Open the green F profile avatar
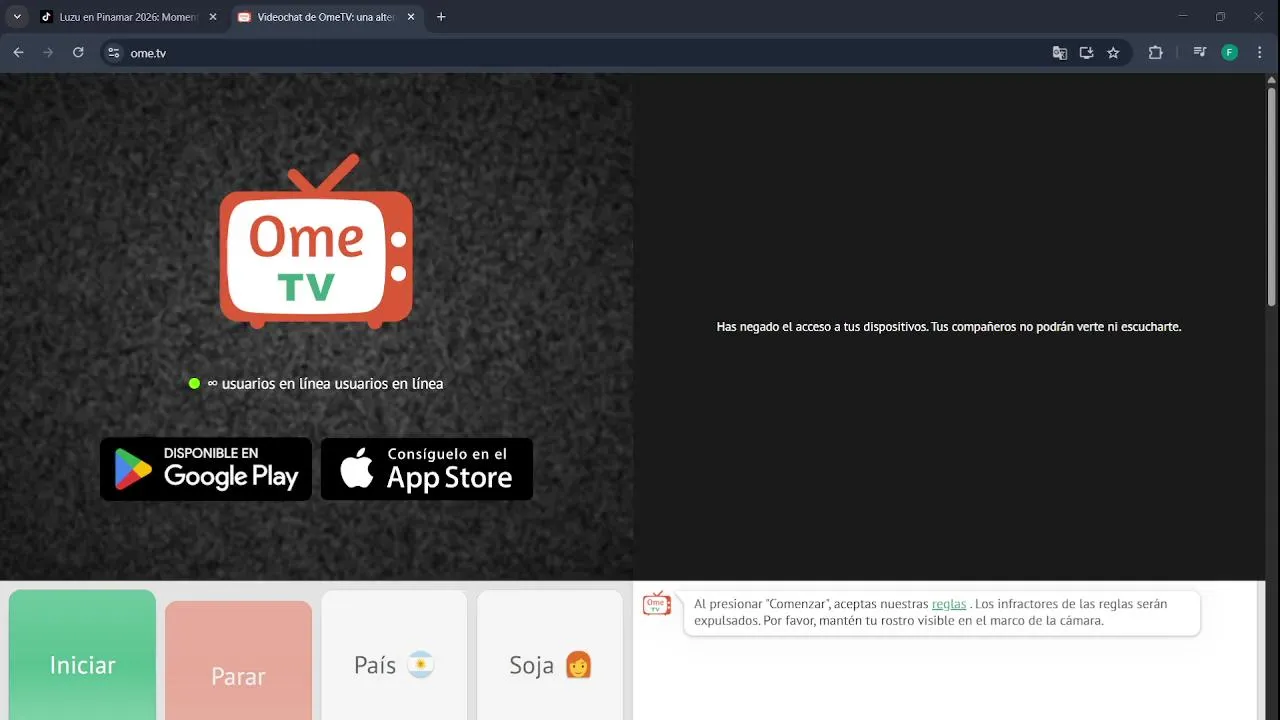1280x720 pixels. (x=1230, y=53)
